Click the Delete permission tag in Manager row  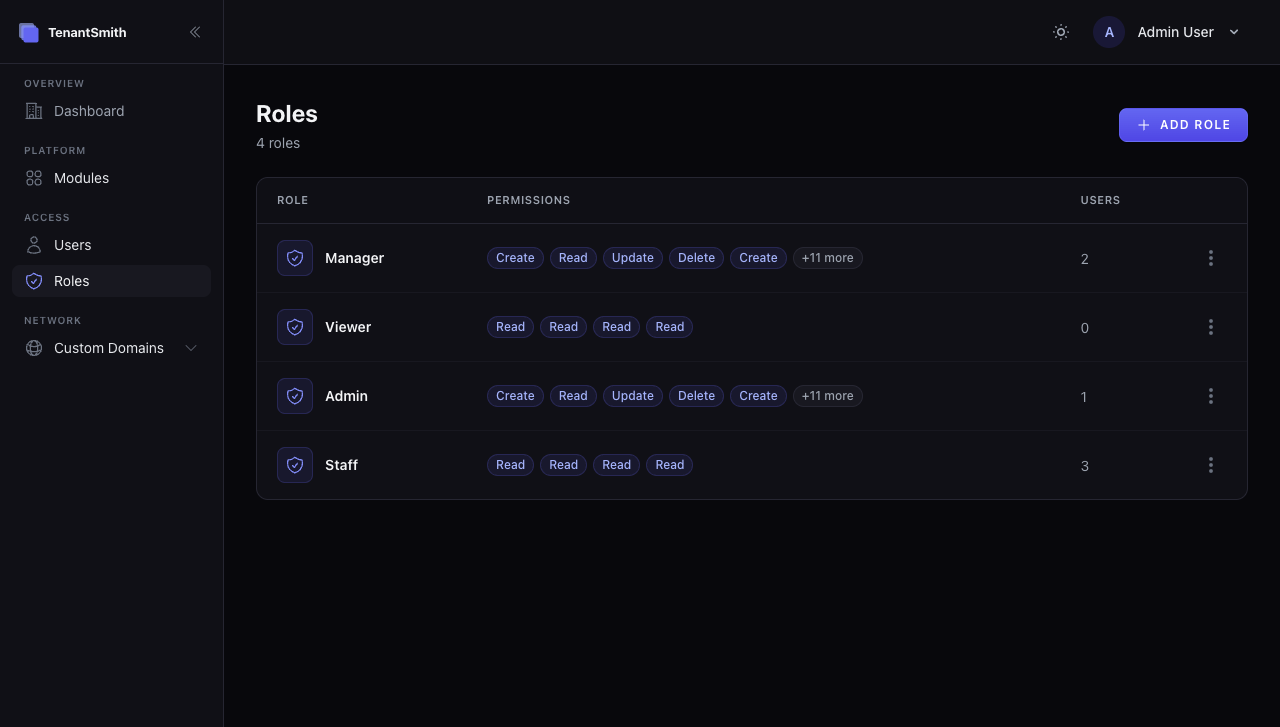[696, 258]
